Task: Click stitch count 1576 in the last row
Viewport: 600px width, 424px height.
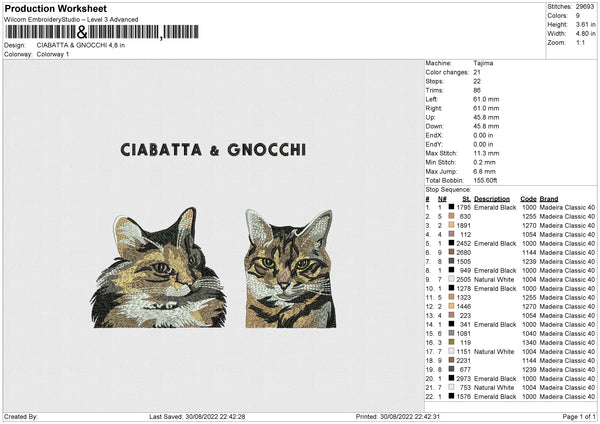Action: tap(464, 396)
